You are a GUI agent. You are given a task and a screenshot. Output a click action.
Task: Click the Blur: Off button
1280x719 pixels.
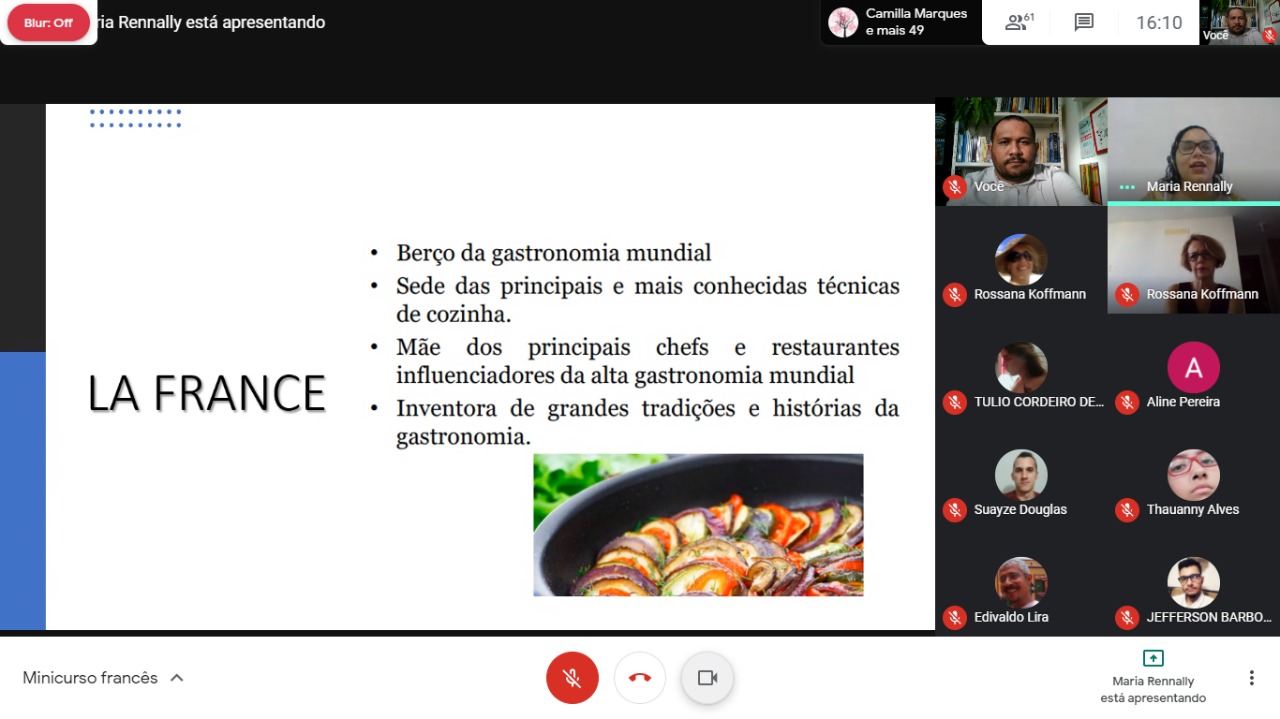49,22
